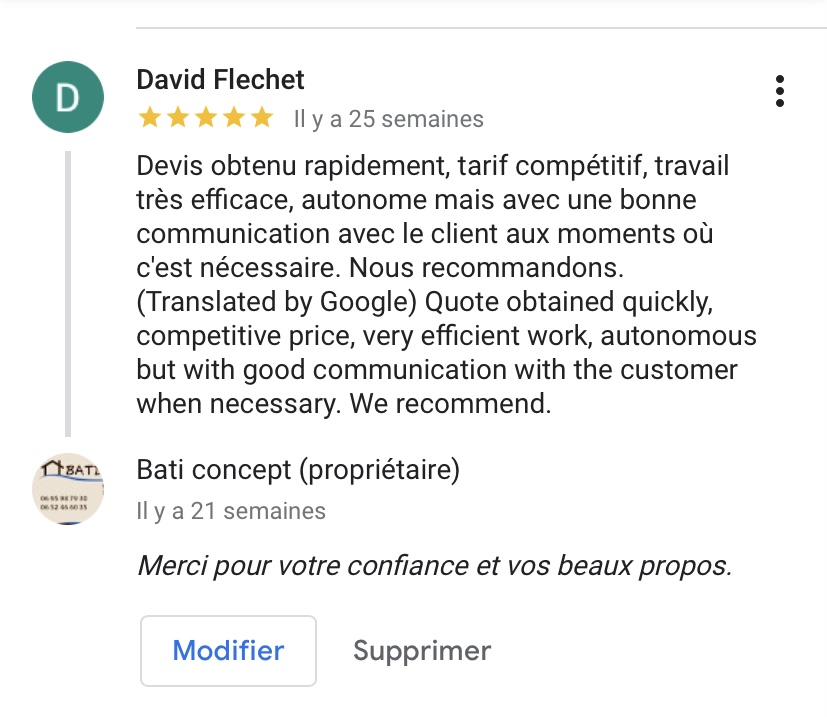The image size is (827, 717).
Task: Click the 'Bati concept (propriétaire)' name
Action: (x=298, y=470)
